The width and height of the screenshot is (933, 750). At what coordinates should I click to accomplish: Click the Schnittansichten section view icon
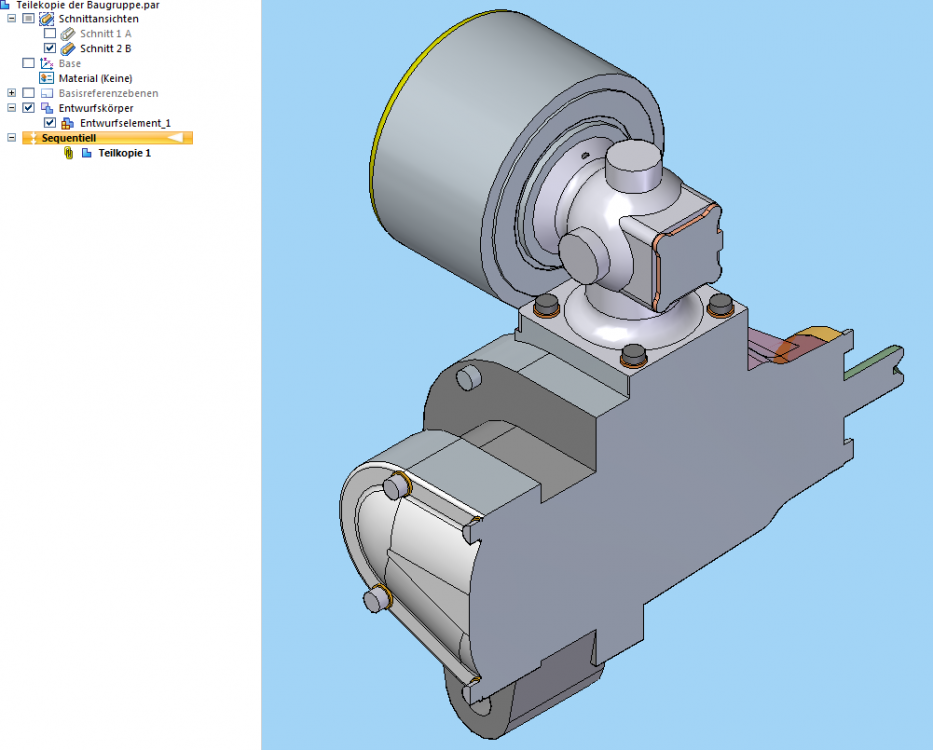[x=46, y=18]
